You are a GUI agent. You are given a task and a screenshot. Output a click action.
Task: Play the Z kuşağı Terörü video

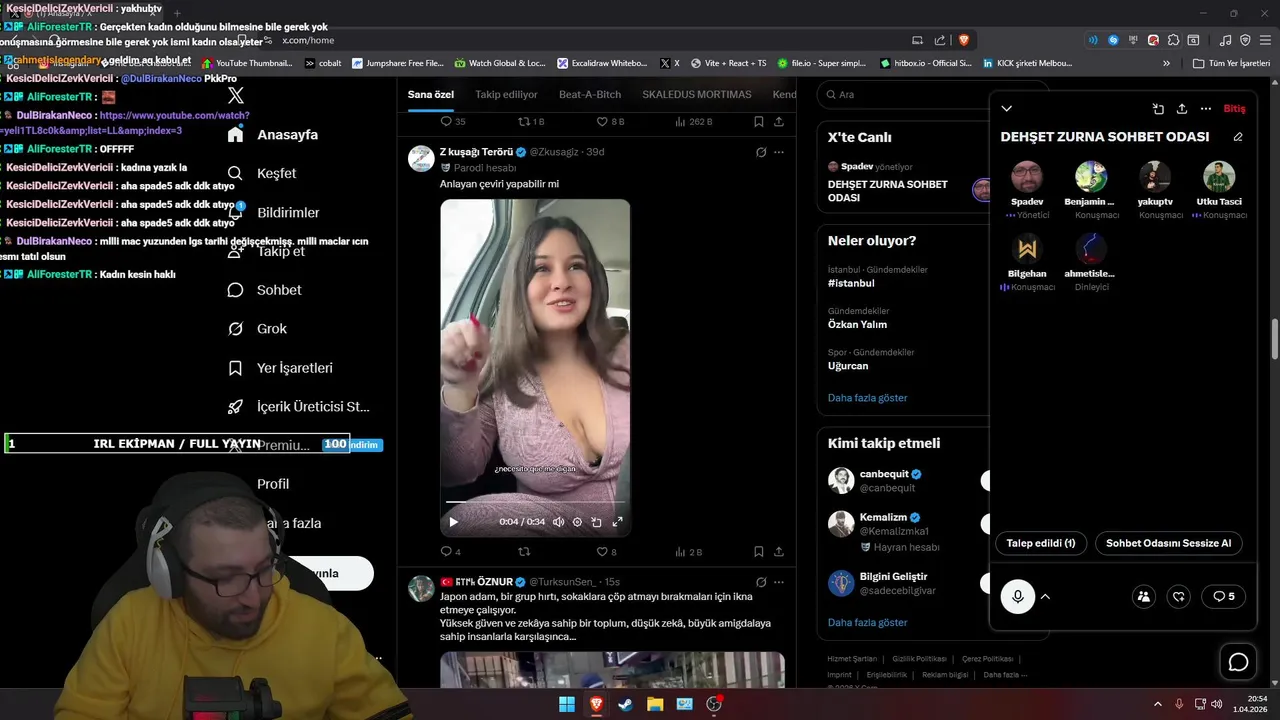(453, 522)
